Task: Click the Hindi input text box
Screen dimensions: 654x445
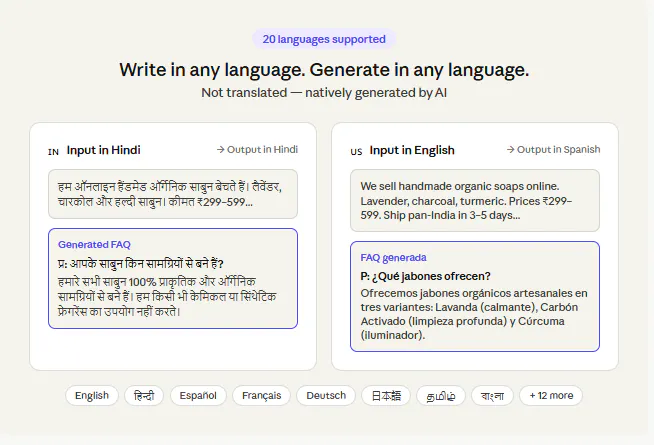Action: click(173, 194)
